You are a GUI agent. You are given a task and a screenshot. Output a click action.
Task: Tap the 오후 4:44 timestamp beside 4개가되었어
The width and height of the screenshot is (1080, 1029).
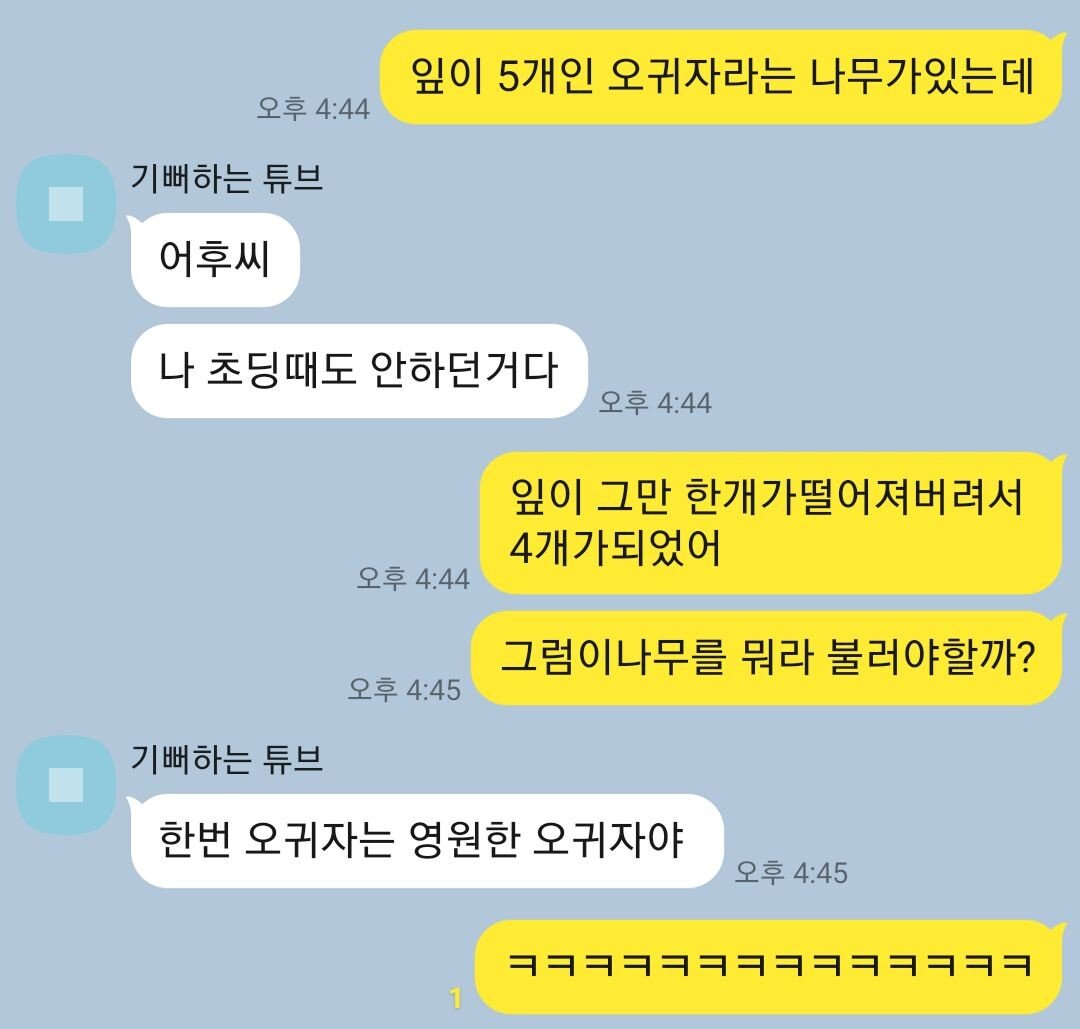click(413, 579)
